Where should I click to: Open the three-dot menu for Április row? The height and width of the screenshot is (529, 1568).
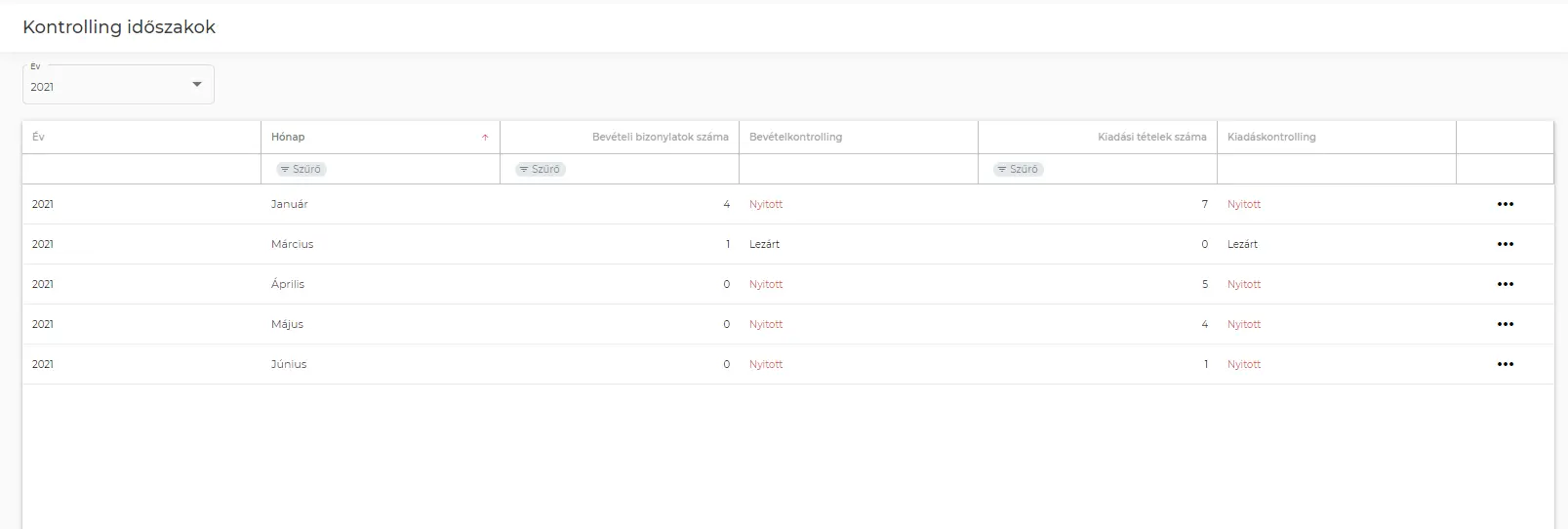[1505, 284]
